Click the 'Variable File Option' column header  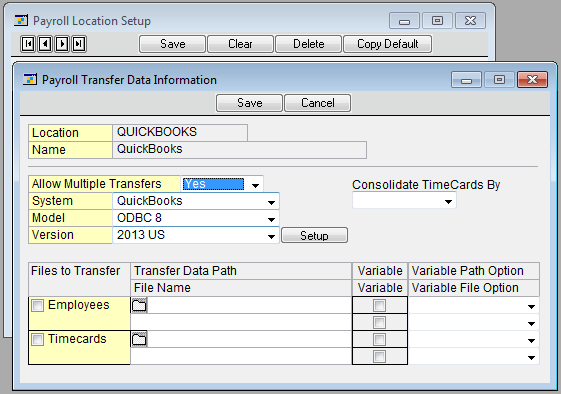click(465, 288)
